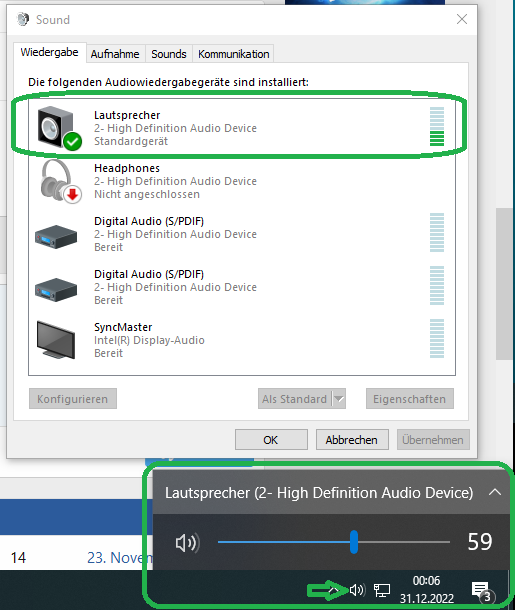This screenshot has width=515, height=611.
Task: Click the second Digital Audio (S/PDIF) device icon
Action: click(56, 290)
